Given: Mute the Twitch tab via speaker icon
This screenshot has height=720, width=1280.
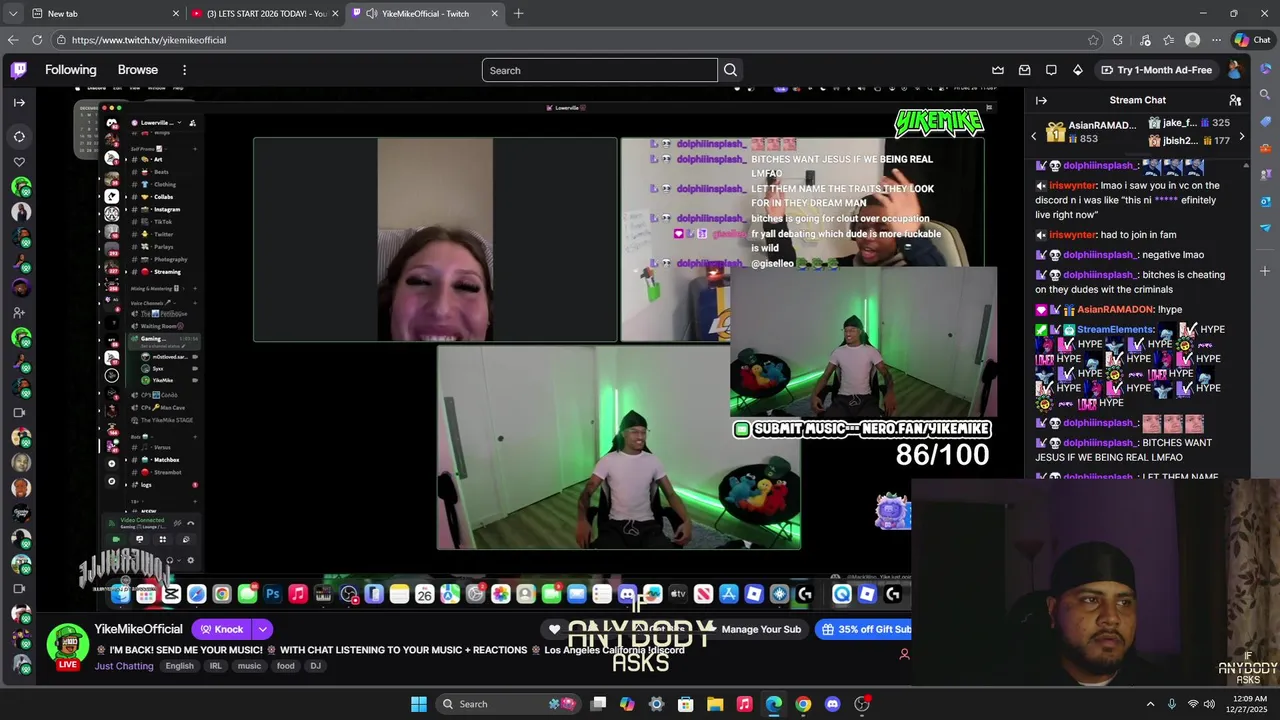Looking at the screenshot, I should pos(372,13).
